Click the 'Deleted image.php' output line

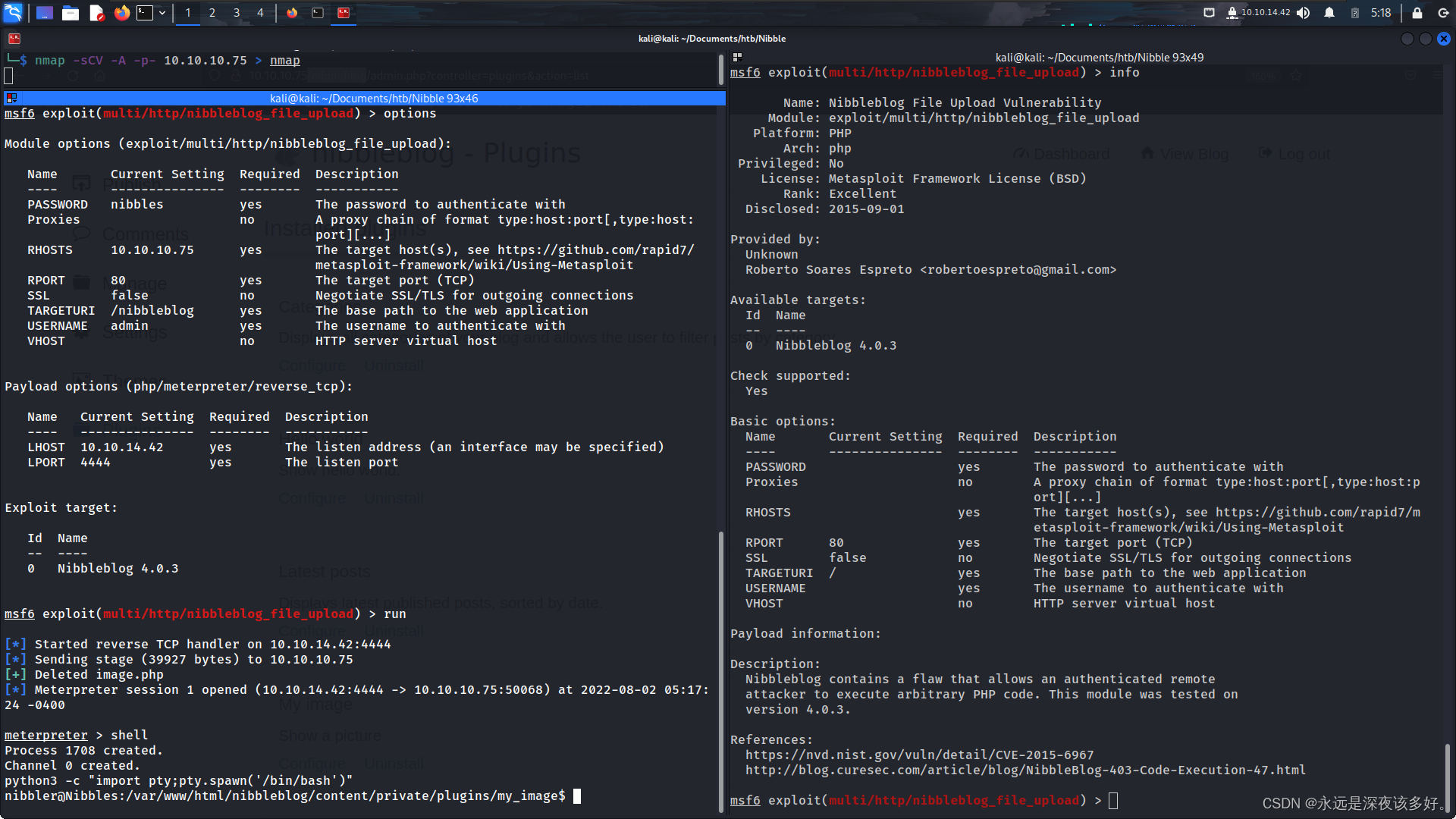[84, 675]
